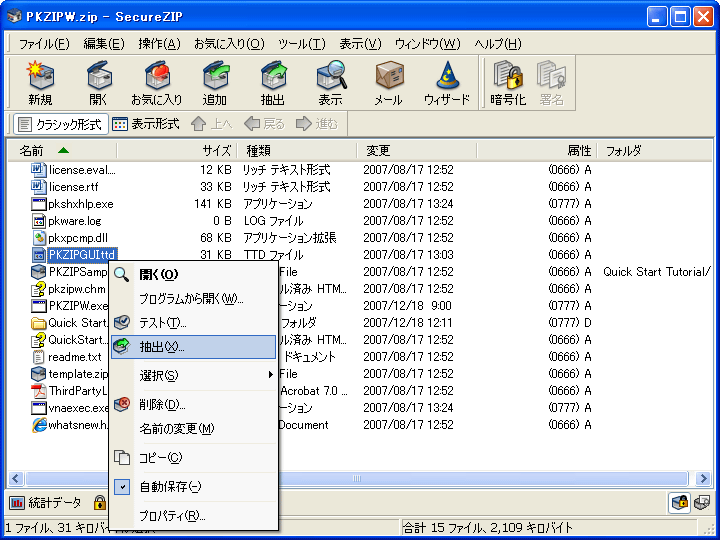720x540 pixels.
Task: Choose 削除(D)... in the context menu
Action: coord(194,405)
